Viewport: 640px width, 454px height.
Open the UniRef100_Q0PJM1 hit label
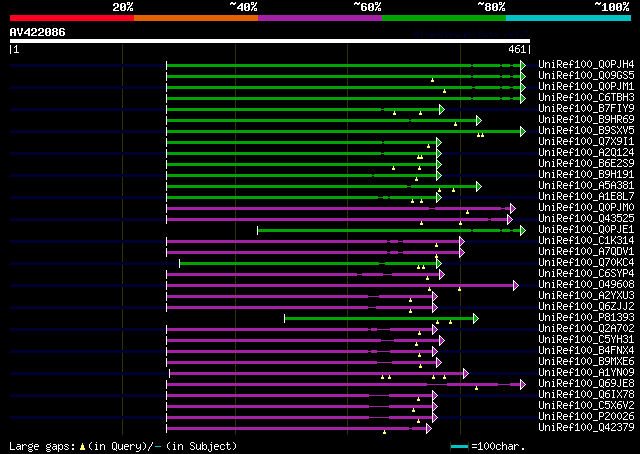coord(586,87)
